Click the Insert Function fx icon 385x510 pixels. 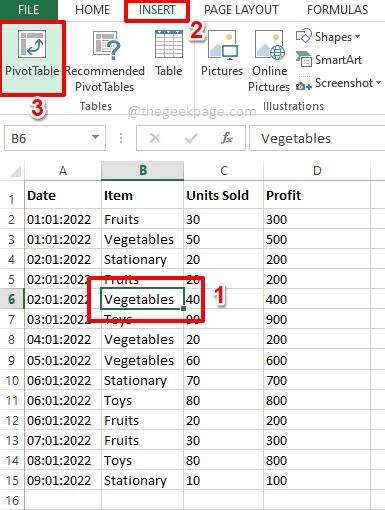(227, 138)
